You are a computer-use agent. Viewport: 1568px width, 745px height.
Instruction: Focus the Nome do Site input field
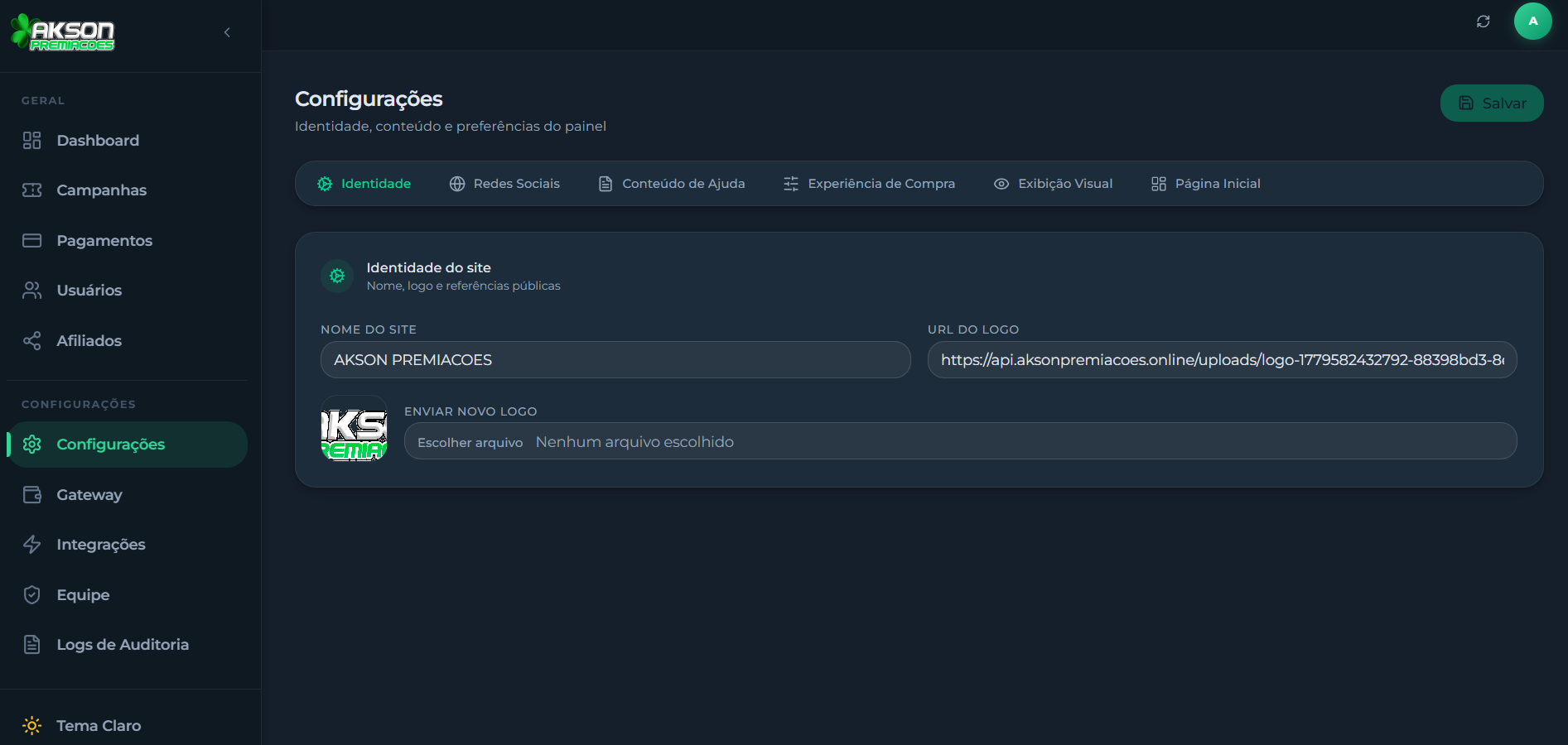coord(615,360)
